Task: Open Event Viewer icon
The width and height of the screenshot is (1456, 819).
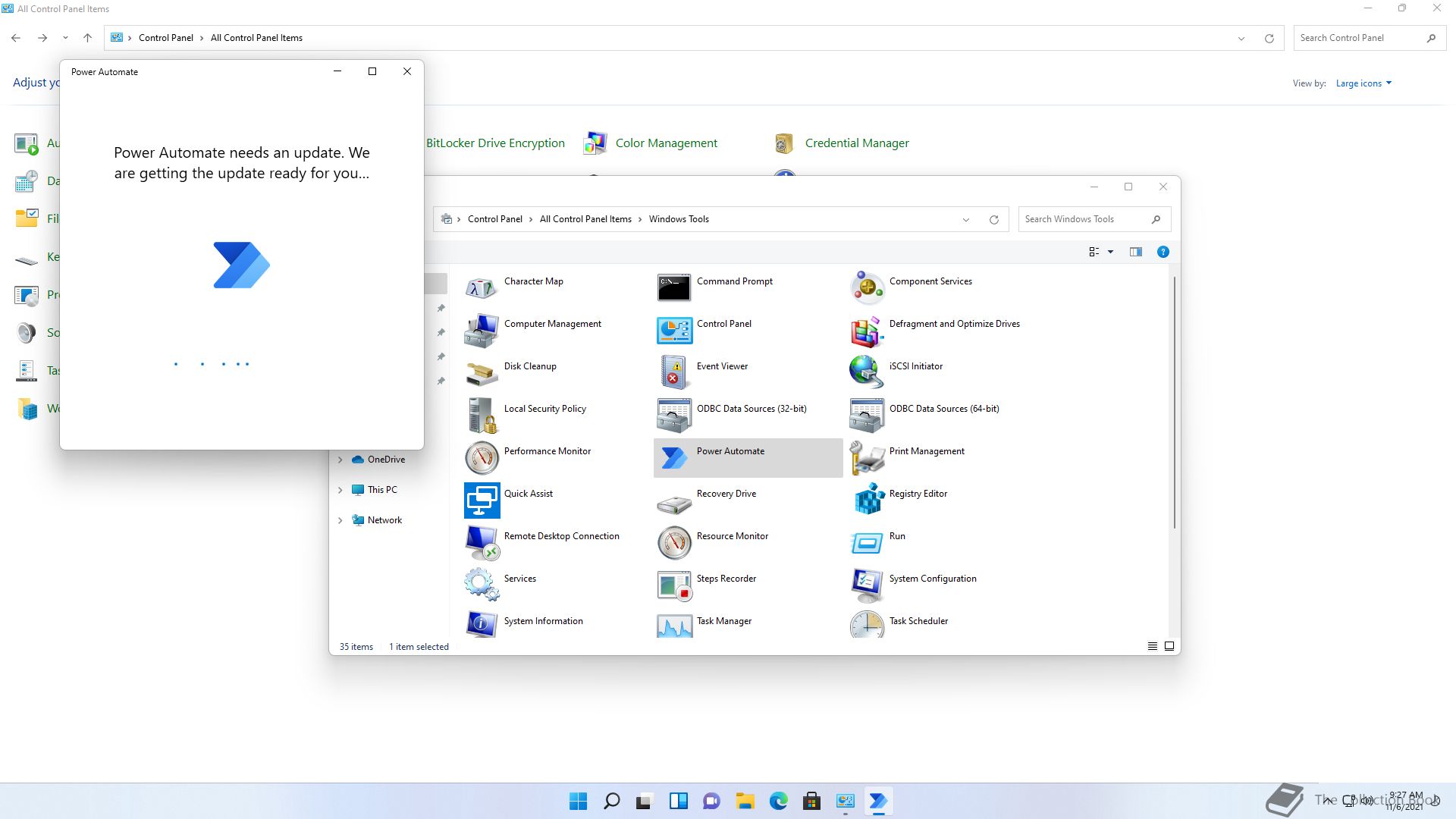Action: 674,372
